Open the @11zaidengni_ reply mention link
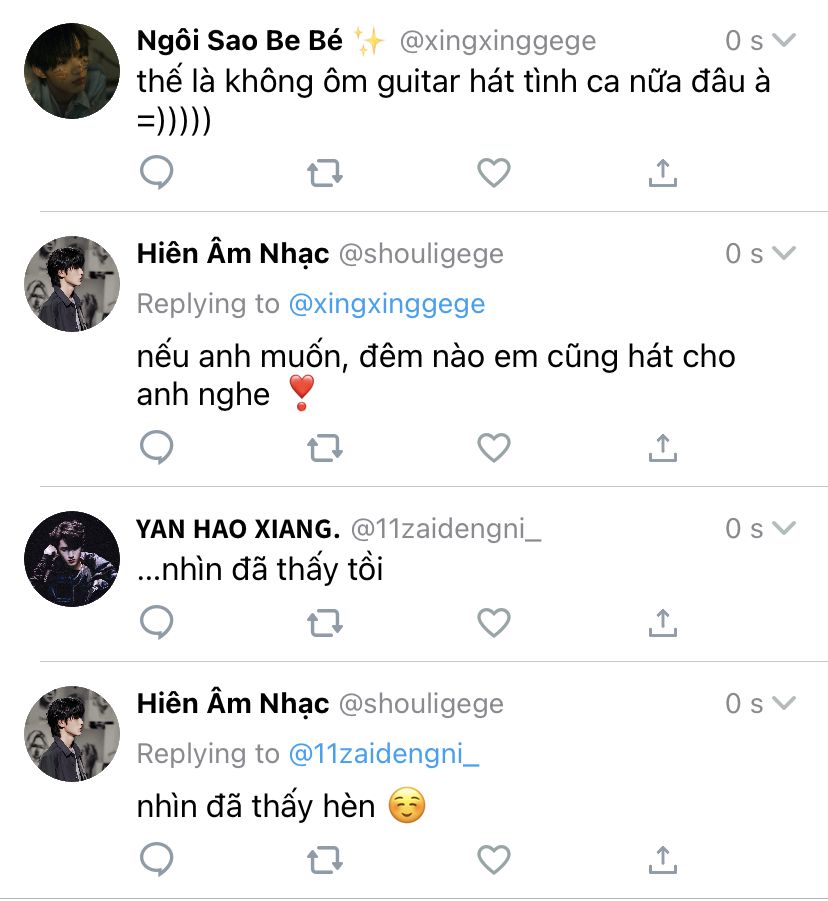The height and width of the screenshot is (901, 828). coord(384,754)
